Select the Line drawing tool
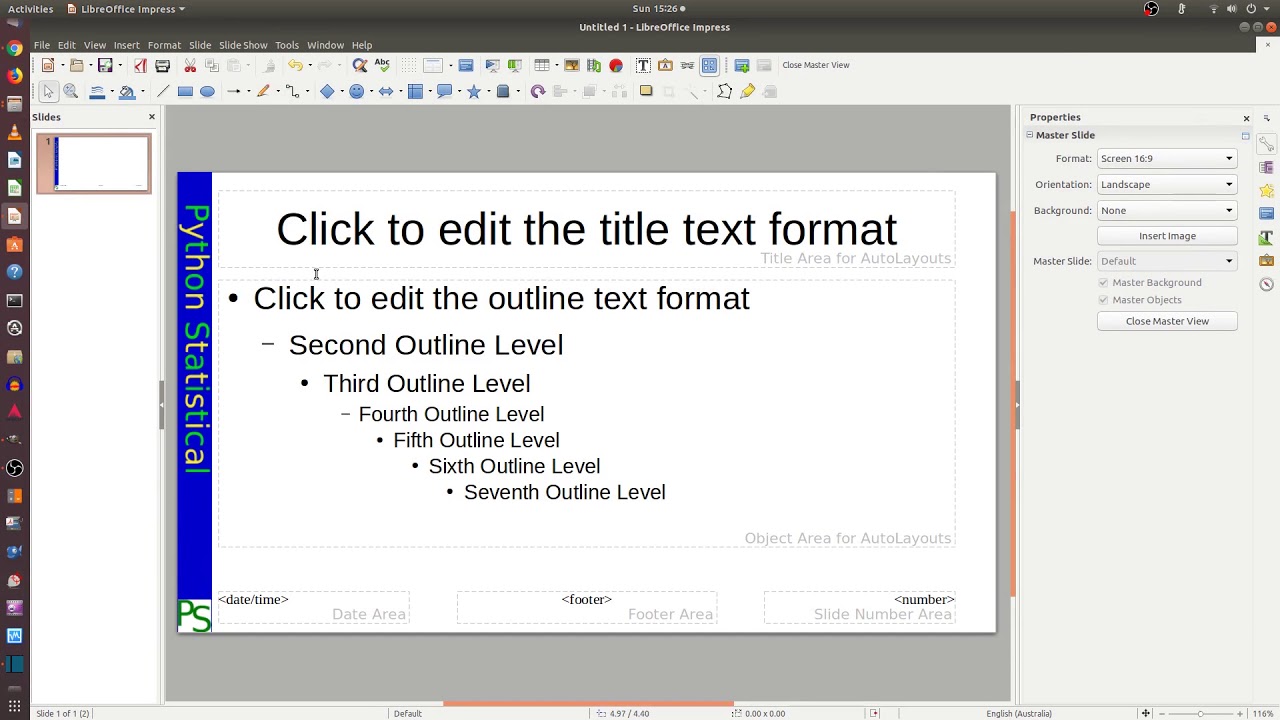Image resolution: width=1280 pixels, height=720 pixels. 163,91
